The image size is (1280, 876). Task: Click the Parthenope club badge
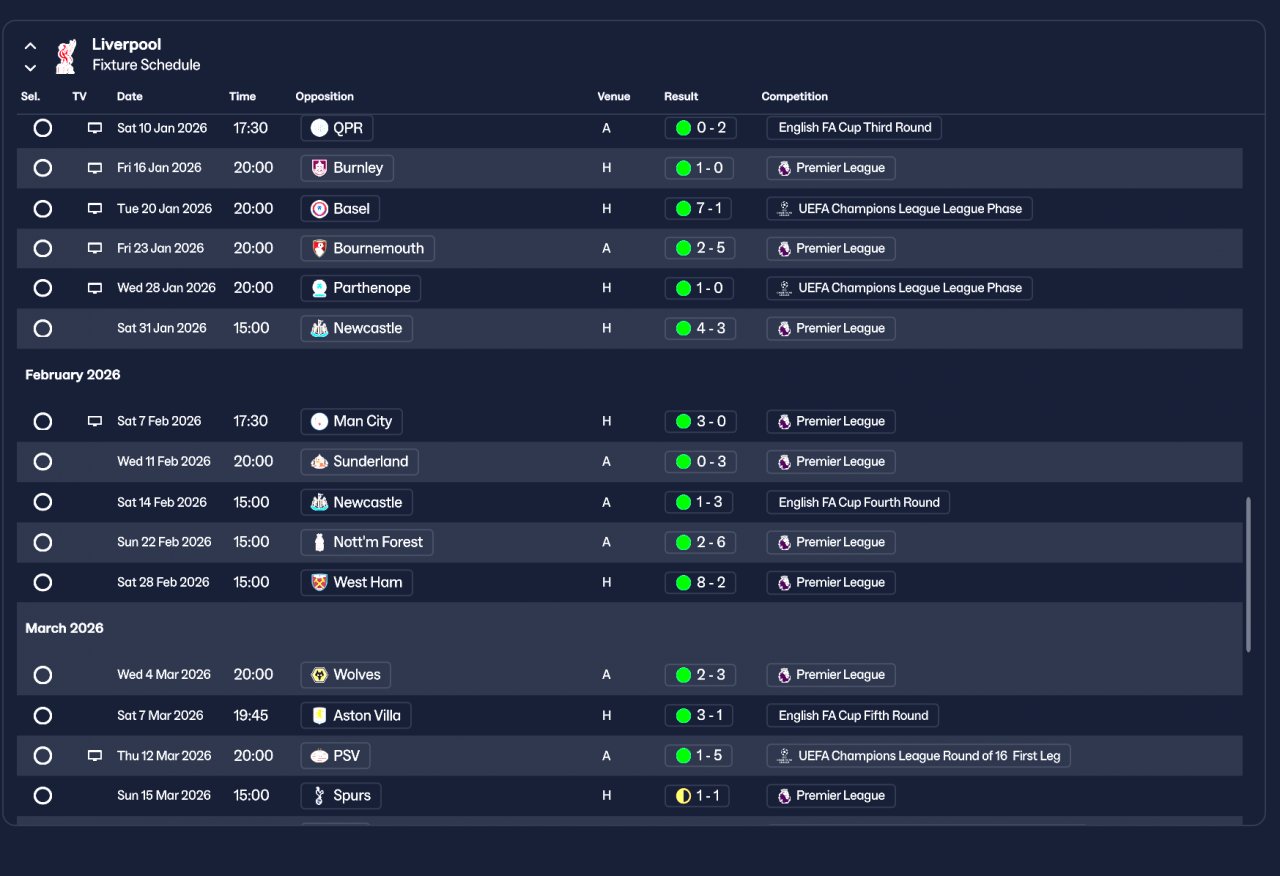319,288
